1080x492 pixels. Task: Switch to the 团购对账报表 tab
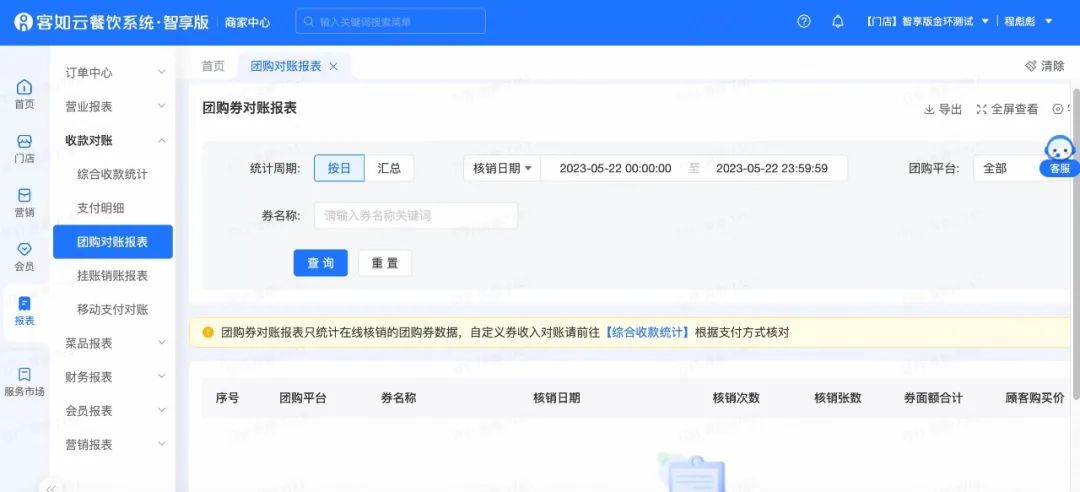(286, 66)
